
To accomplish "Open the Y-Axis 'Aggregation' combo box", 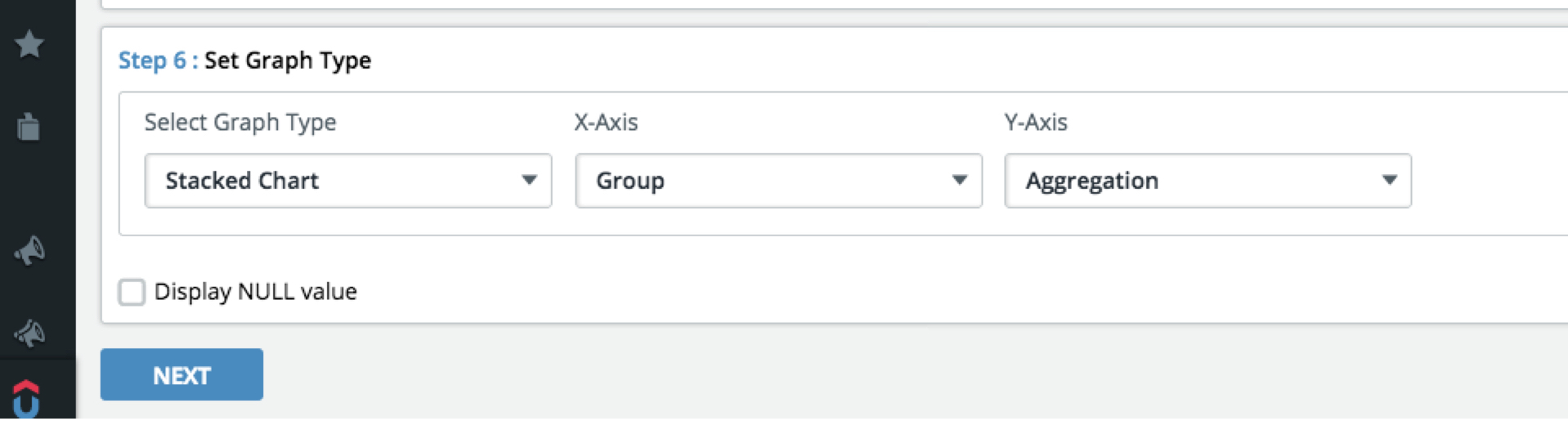I will point(1207,181).
